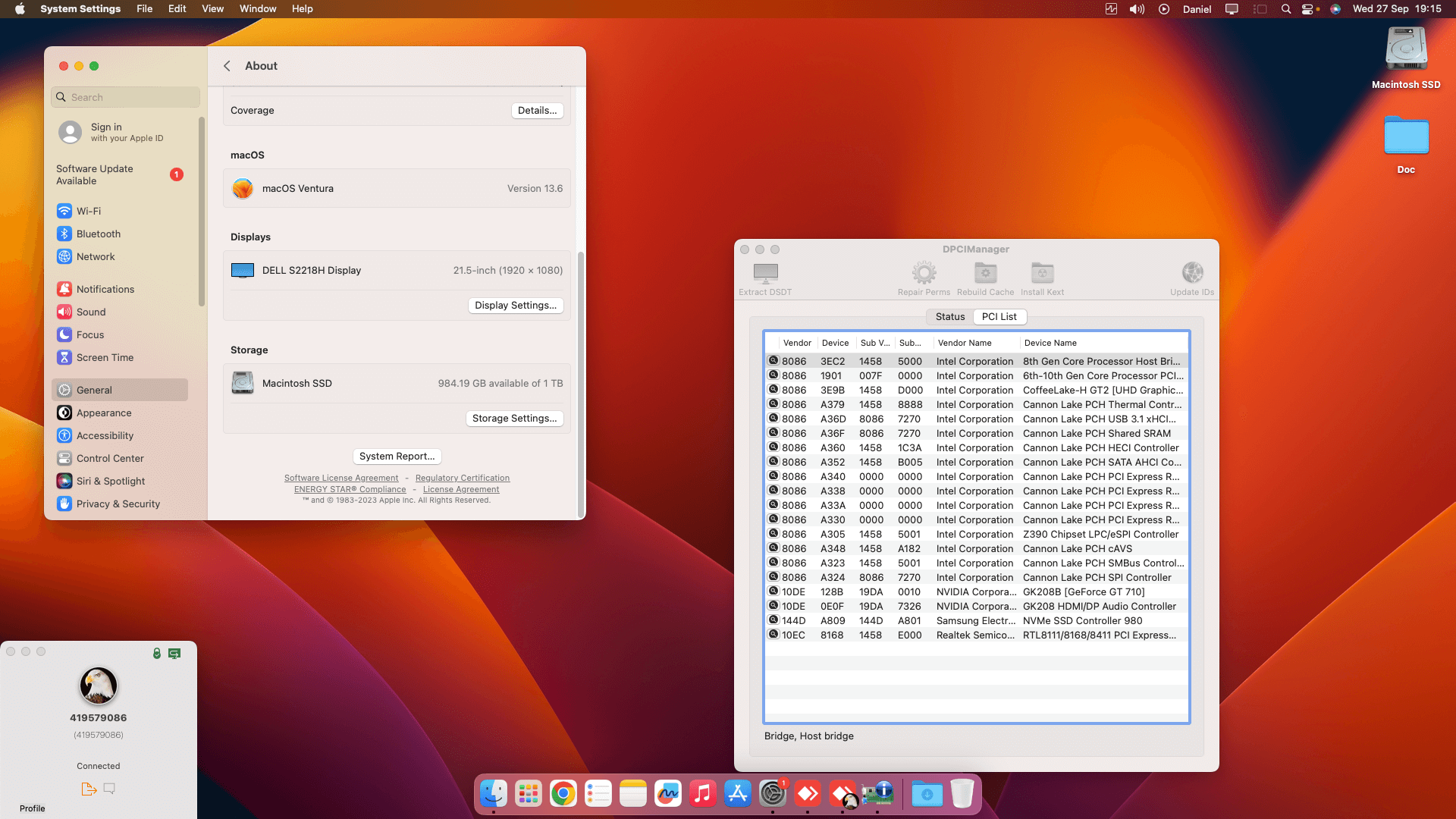This screenshot has height=819, width=1456.
Task: Open Control Center in the menu bar
Action: point(1307,9)
